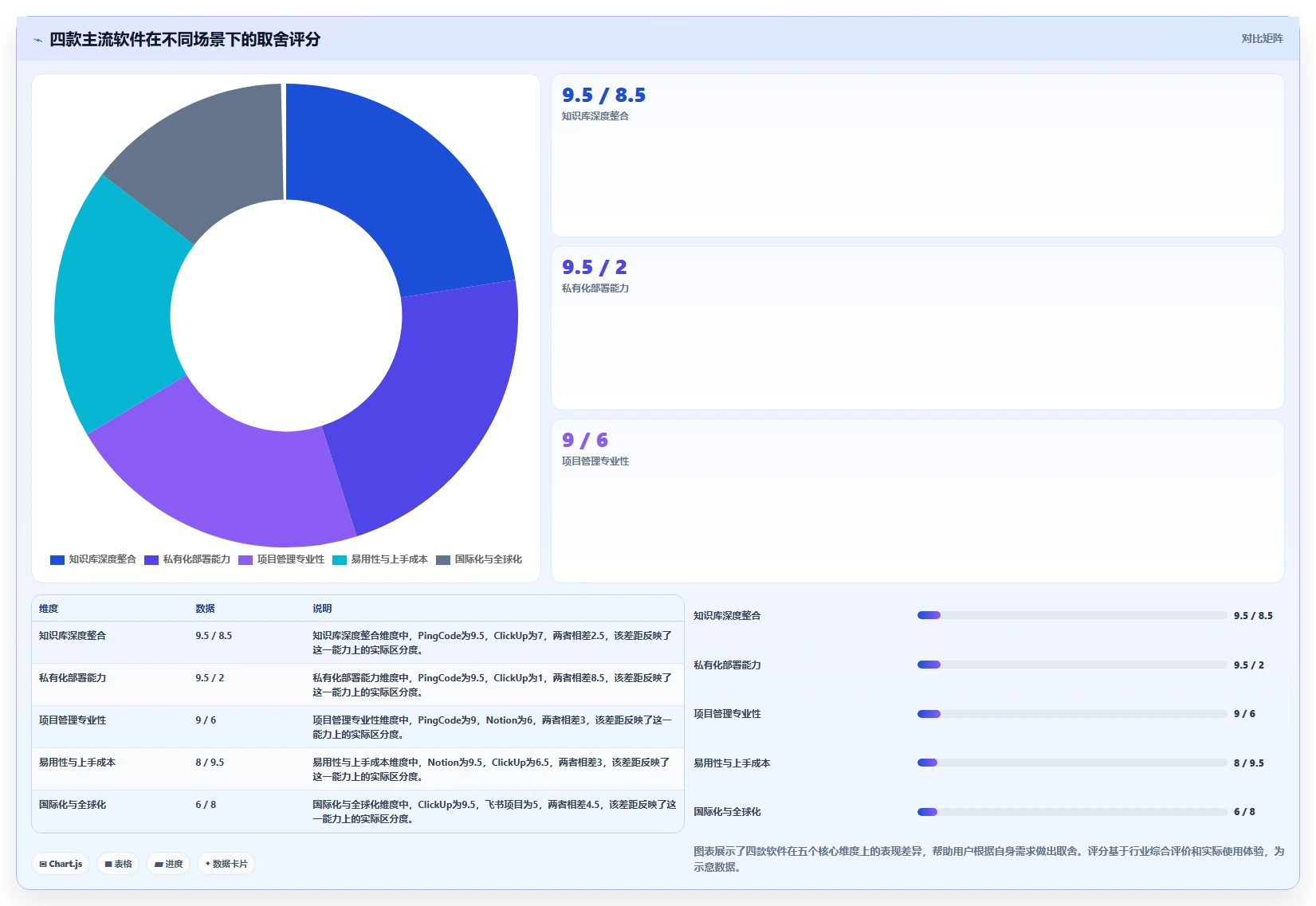
Task: Click the 易用性与上手成本 label in progress list
Action: click(732, 763)
